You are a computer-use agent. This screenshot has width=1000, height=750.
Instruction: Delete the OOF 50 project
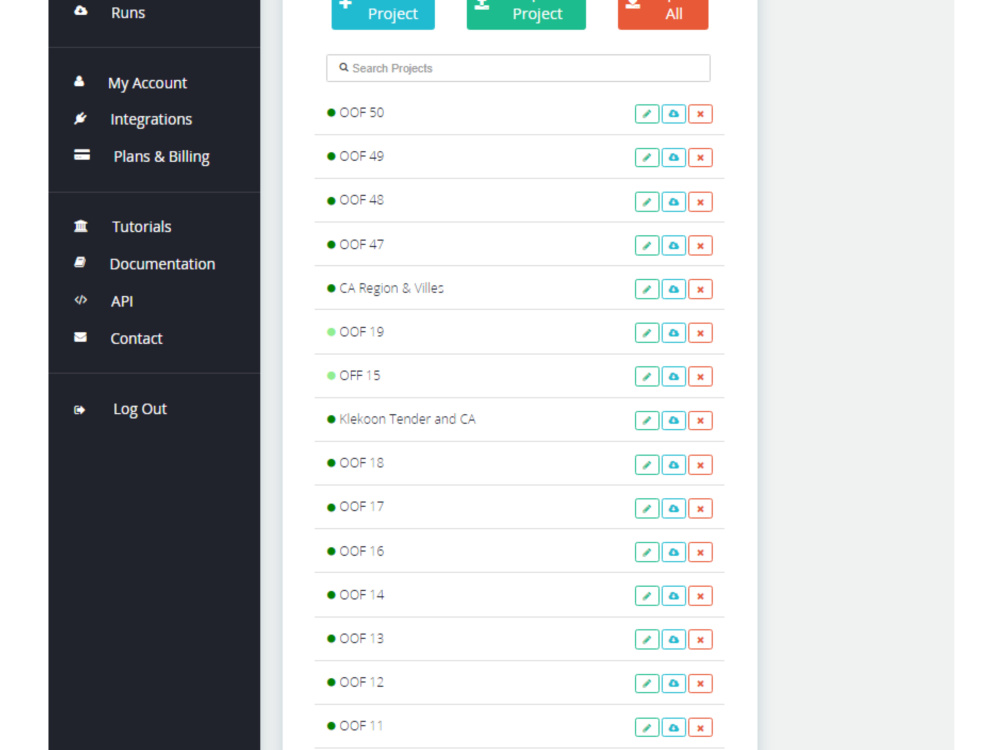click(700, 114)
